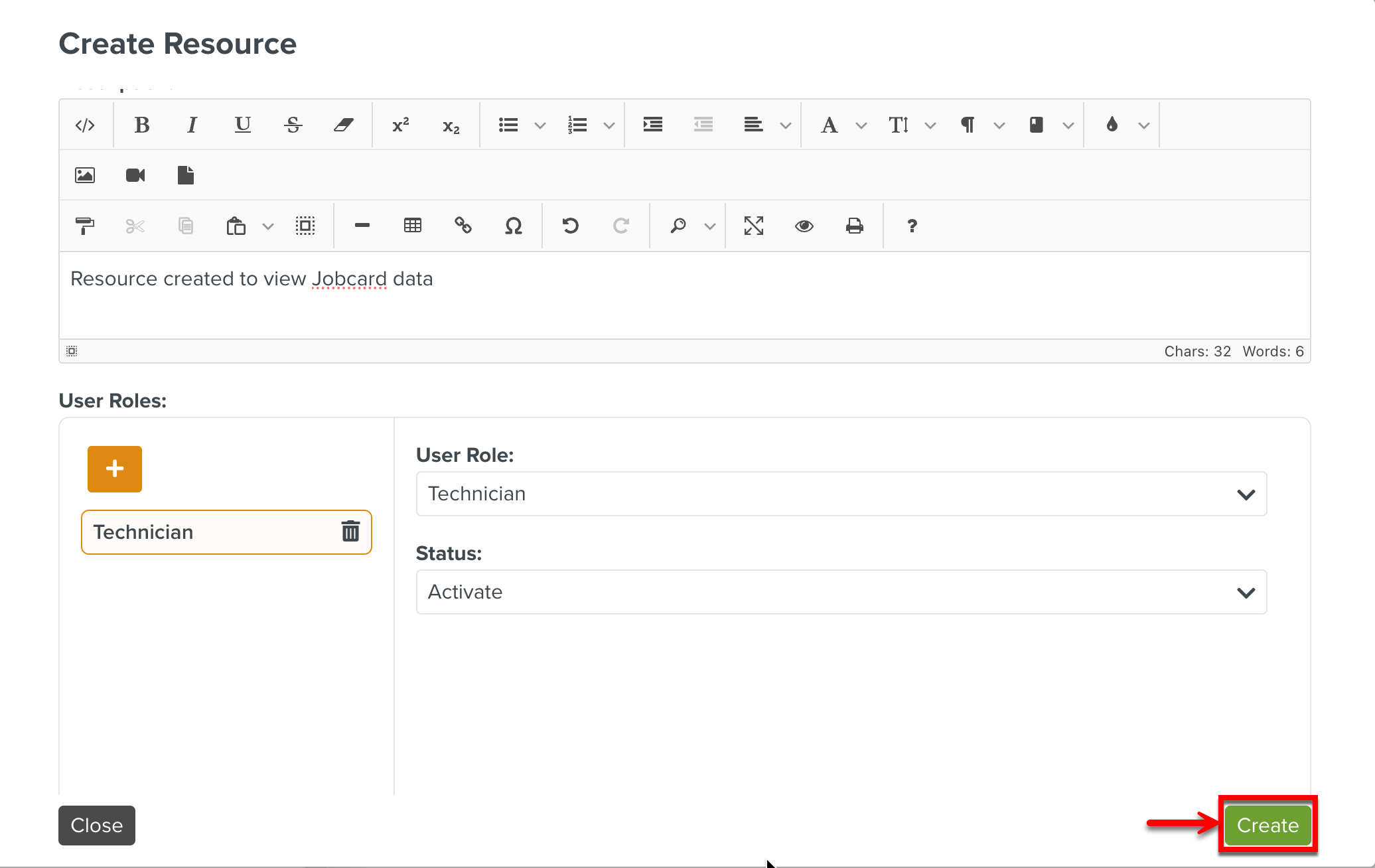
Task: Insert a table in the editor
Action: pos(412,226)
